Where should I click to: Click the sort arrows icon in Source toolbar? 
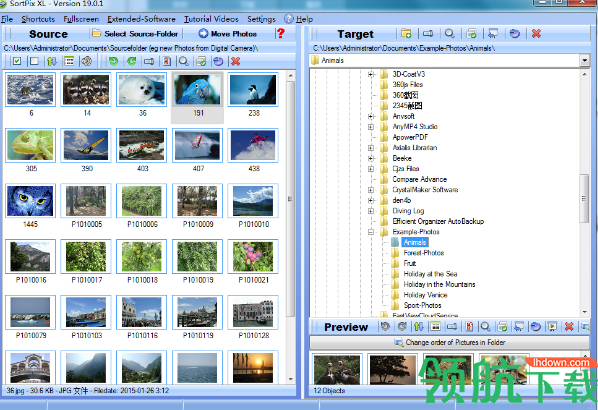click(x=52, y=61)
